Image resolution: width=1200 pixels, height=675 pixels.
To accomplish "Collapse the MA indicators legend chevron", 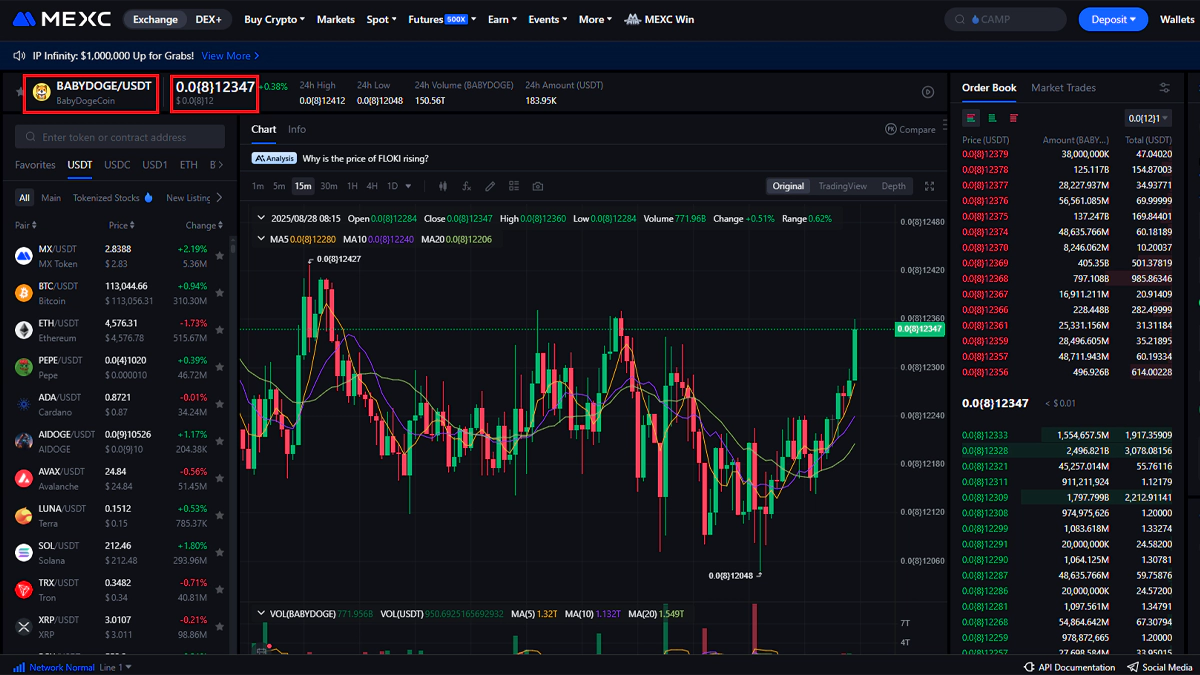I will click(261, 239).
